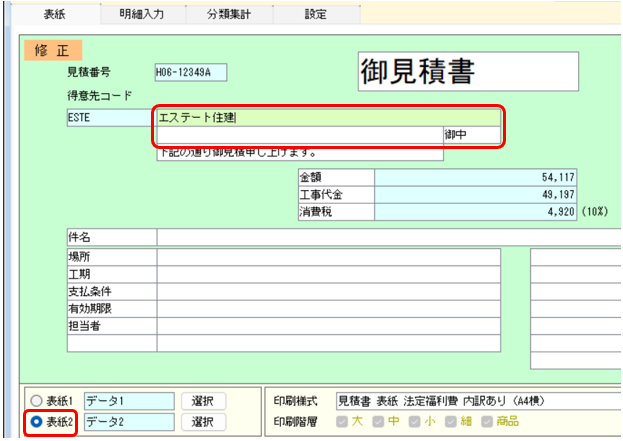Image resolution: width=623 pixels, height=441 pixels.
Task: Click the 場所 input field
Action: coord(329,257)
